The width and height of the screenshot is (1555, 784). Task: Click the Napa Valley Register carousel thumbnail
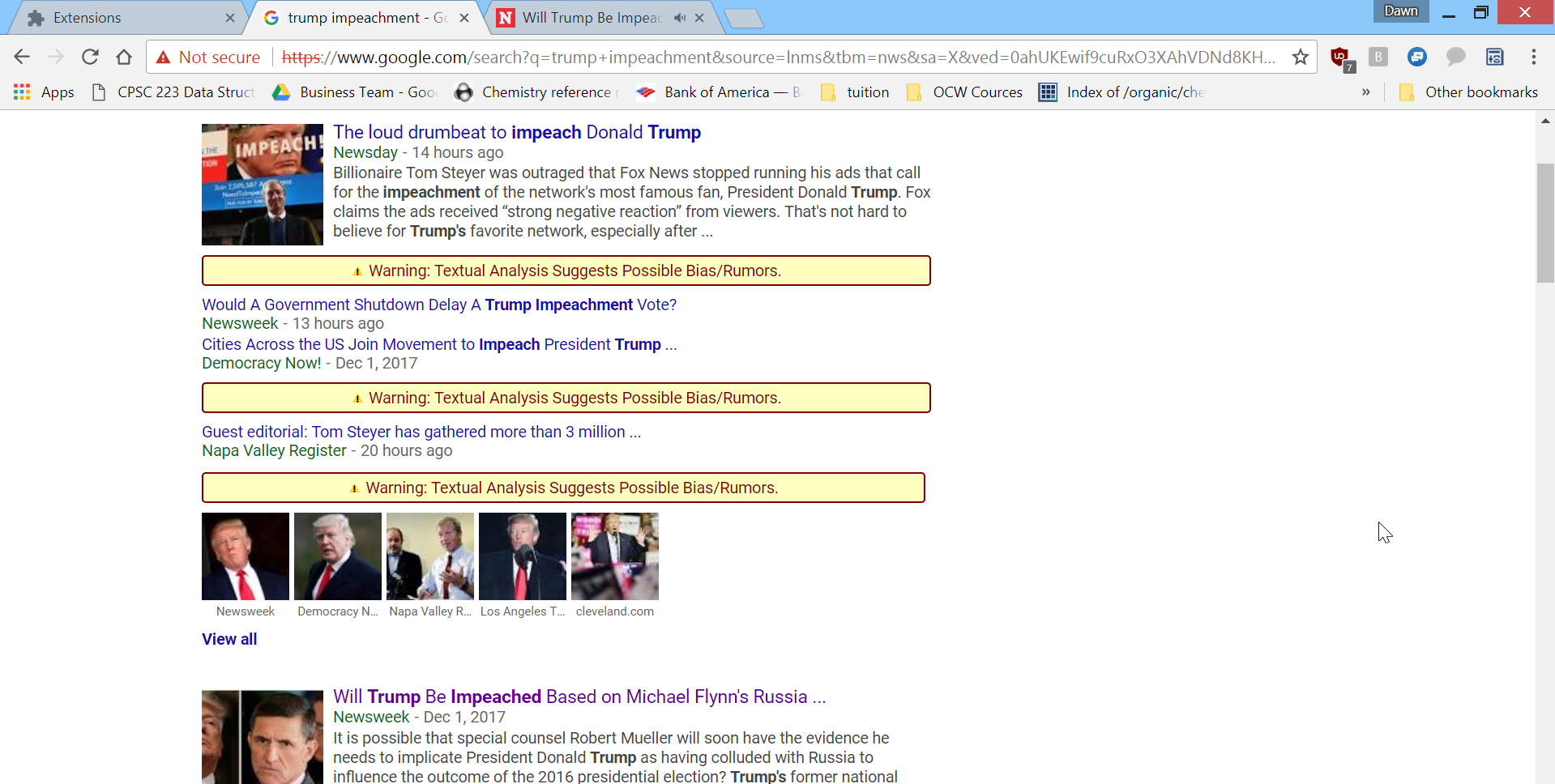tap(430, 556)
